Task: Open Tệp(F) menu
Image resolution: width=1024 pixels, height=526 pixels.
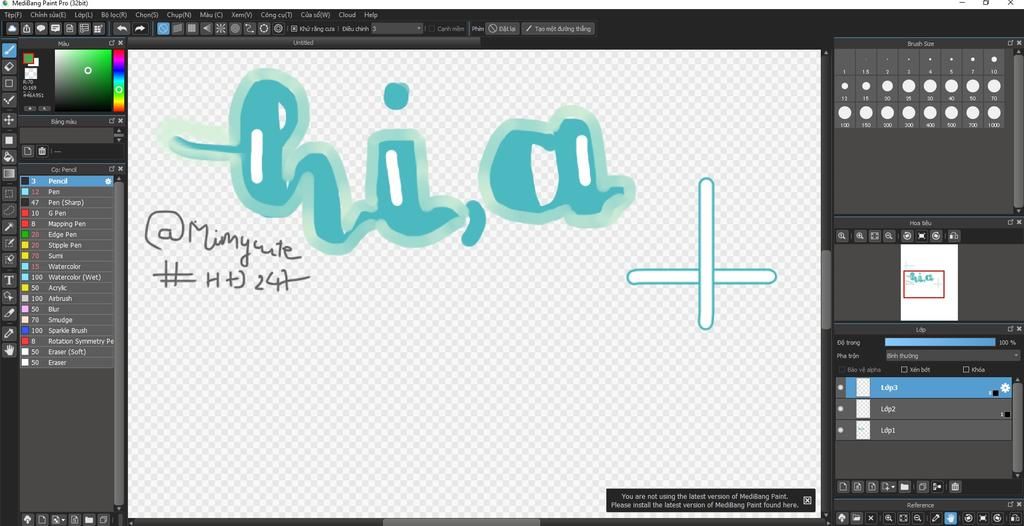Action: [12, 14]
